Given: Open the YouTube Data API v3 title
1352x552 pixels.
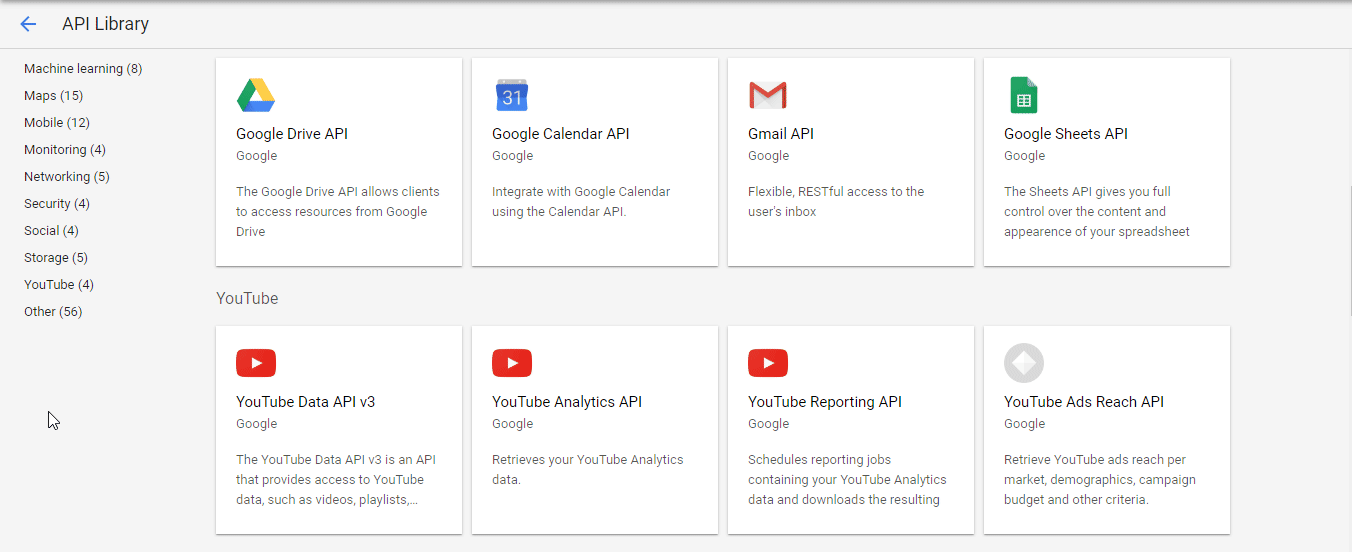Looking at the screenshot, I should point(306,402).
